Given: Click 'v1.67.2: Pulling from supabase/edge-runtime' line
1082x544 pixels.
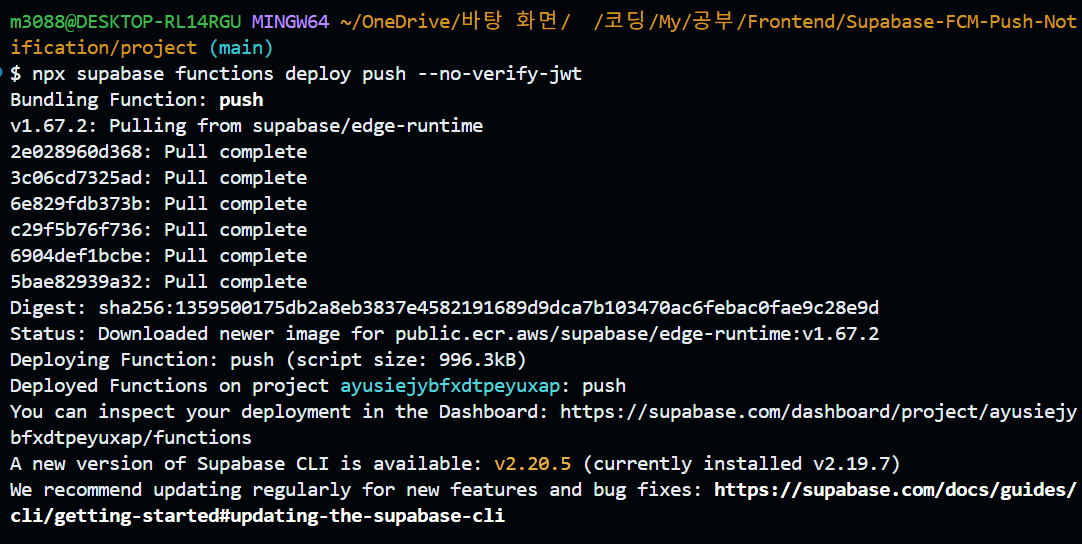Looking at the screenshot, I should click(x=246, y=126).
